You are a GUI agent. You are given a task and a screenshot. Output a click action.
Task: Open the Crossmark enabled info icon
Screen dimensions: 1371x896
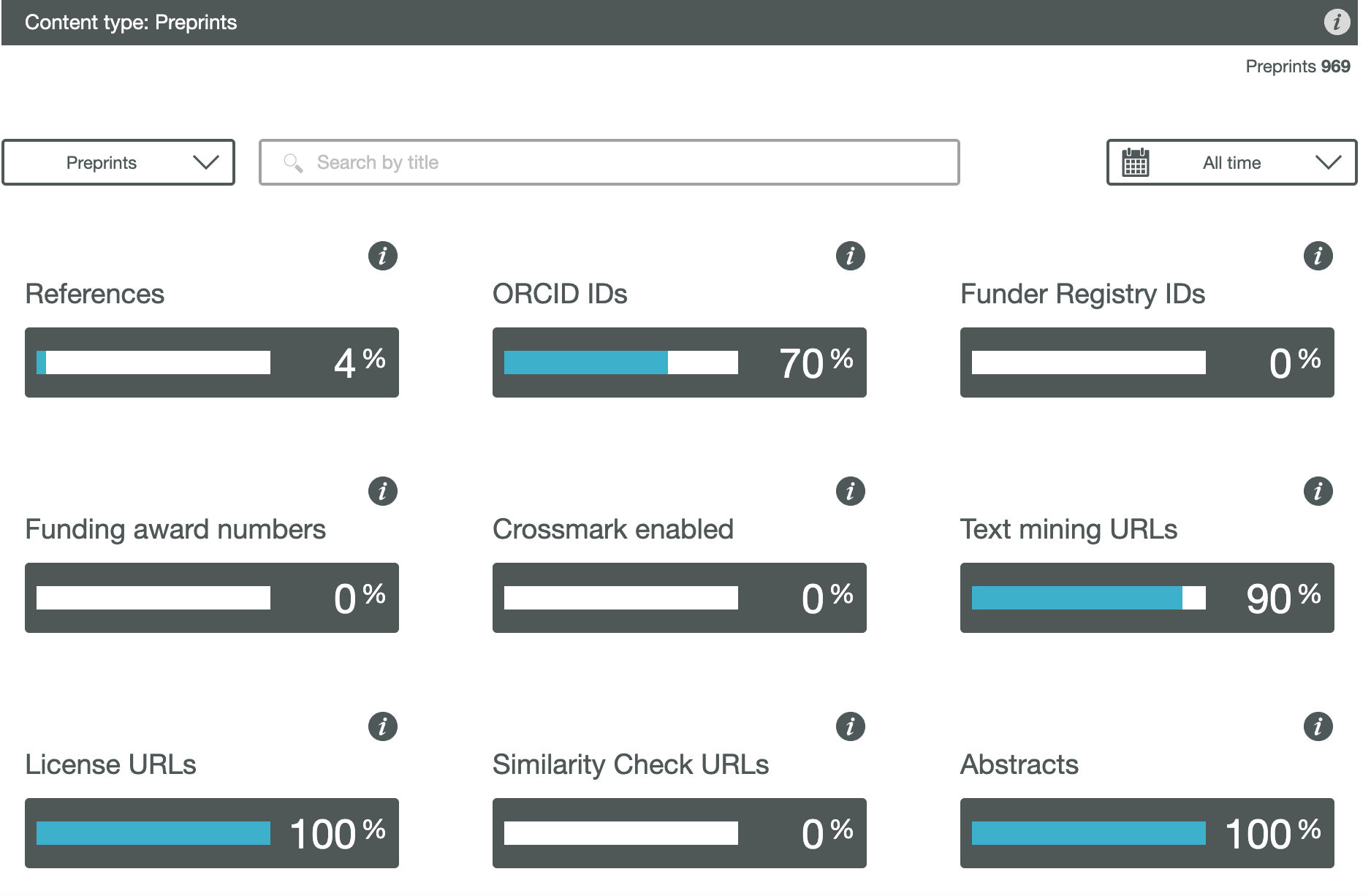pos(850,491)
